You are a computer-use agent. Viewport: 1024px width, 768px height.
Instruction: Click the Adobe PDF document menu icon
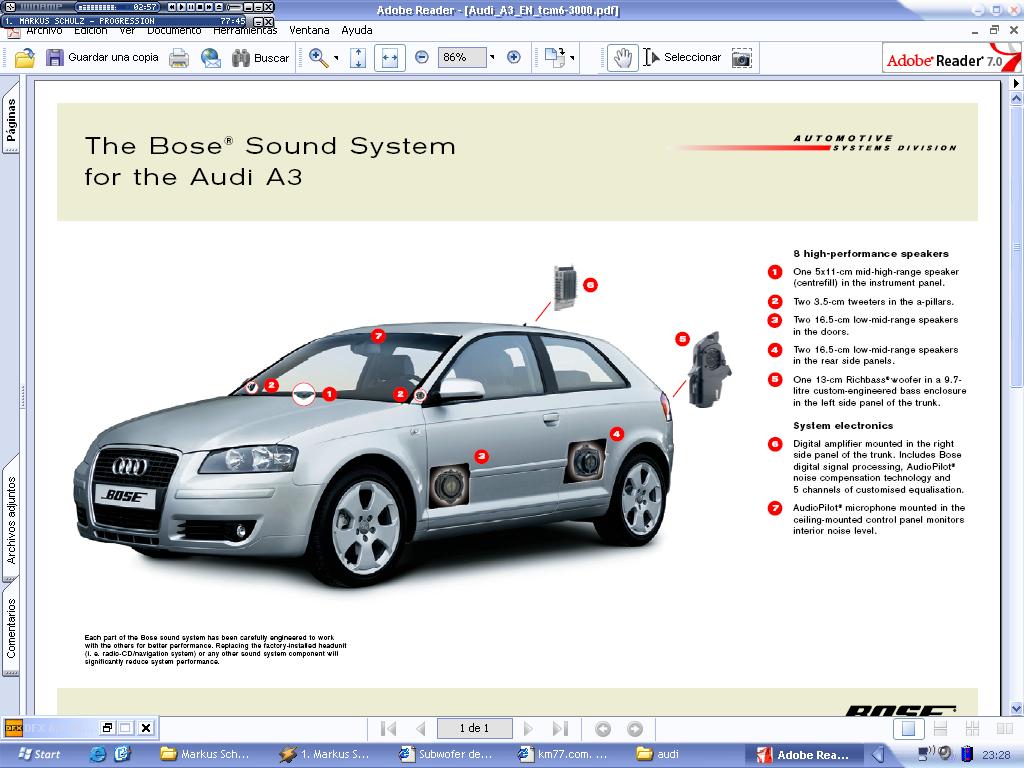13,31
